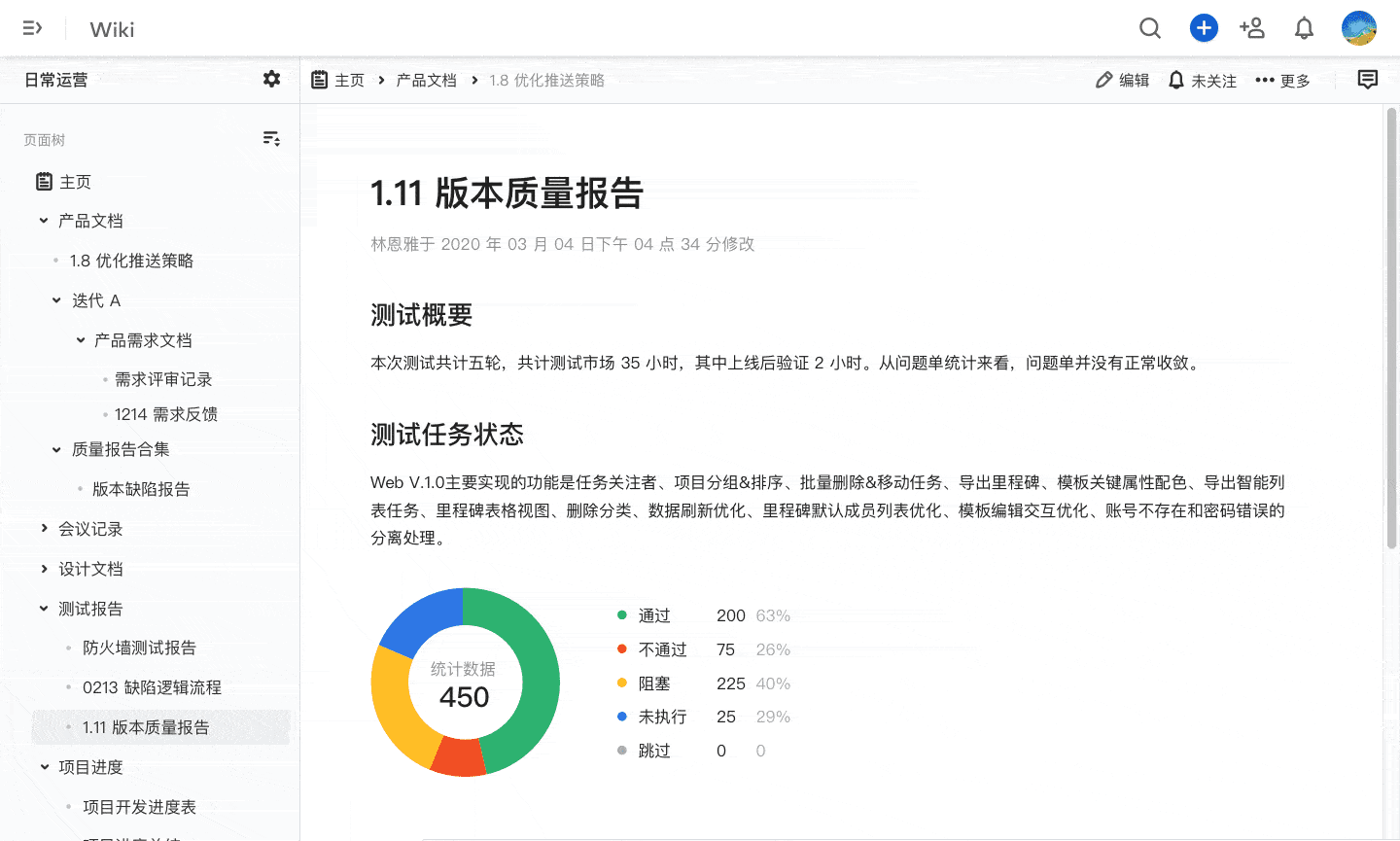The height and width of the screenshot is (841, 1400).
Task: Open 防火墙测试报告 page in tree
Action: click(139, 648)
